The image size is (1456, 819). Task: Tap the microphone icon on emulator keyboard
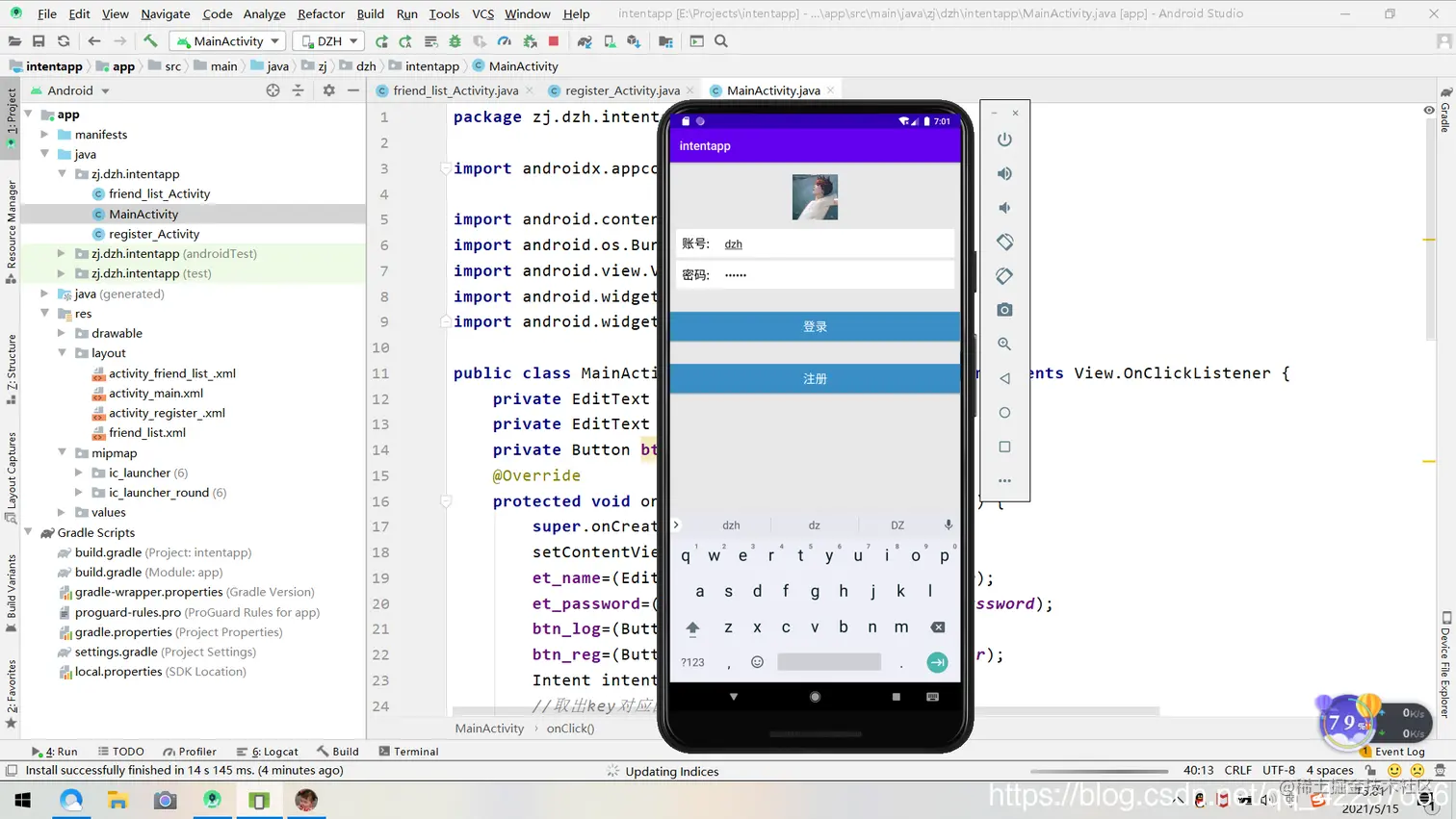(948, 525)
